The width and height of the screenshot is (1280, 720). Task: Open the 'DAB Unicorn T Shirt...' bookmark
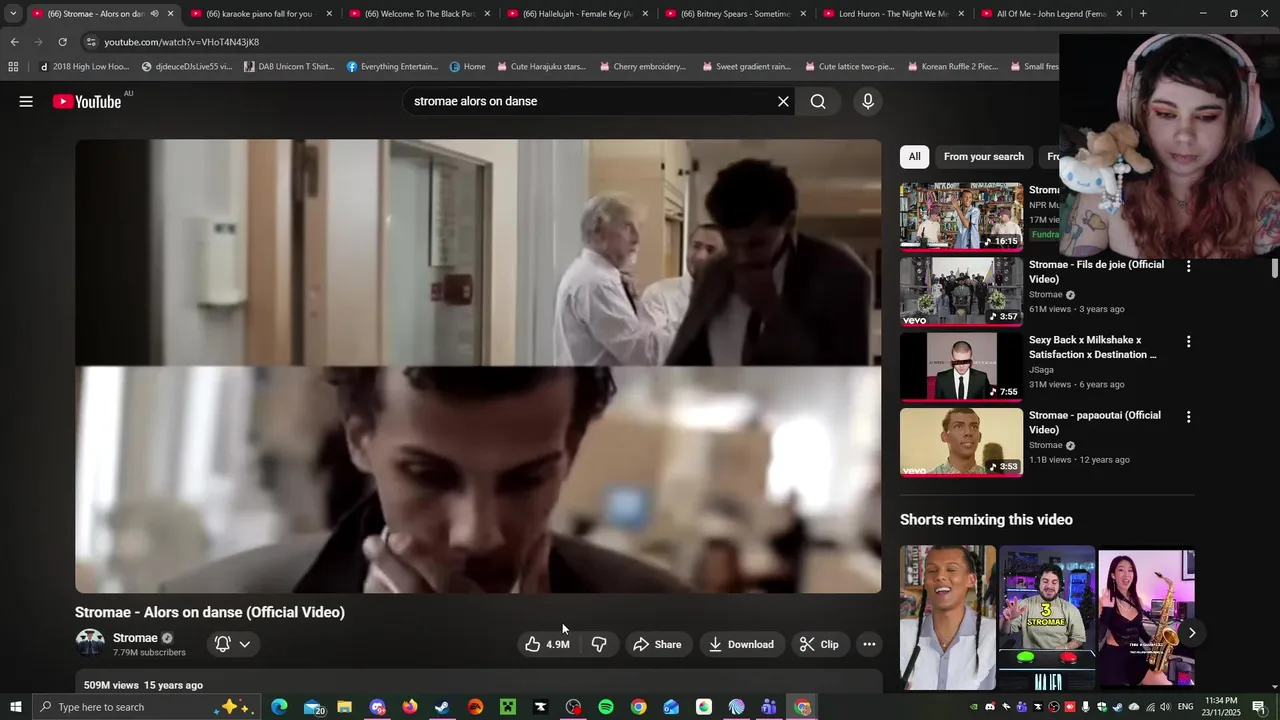[289, 67]
